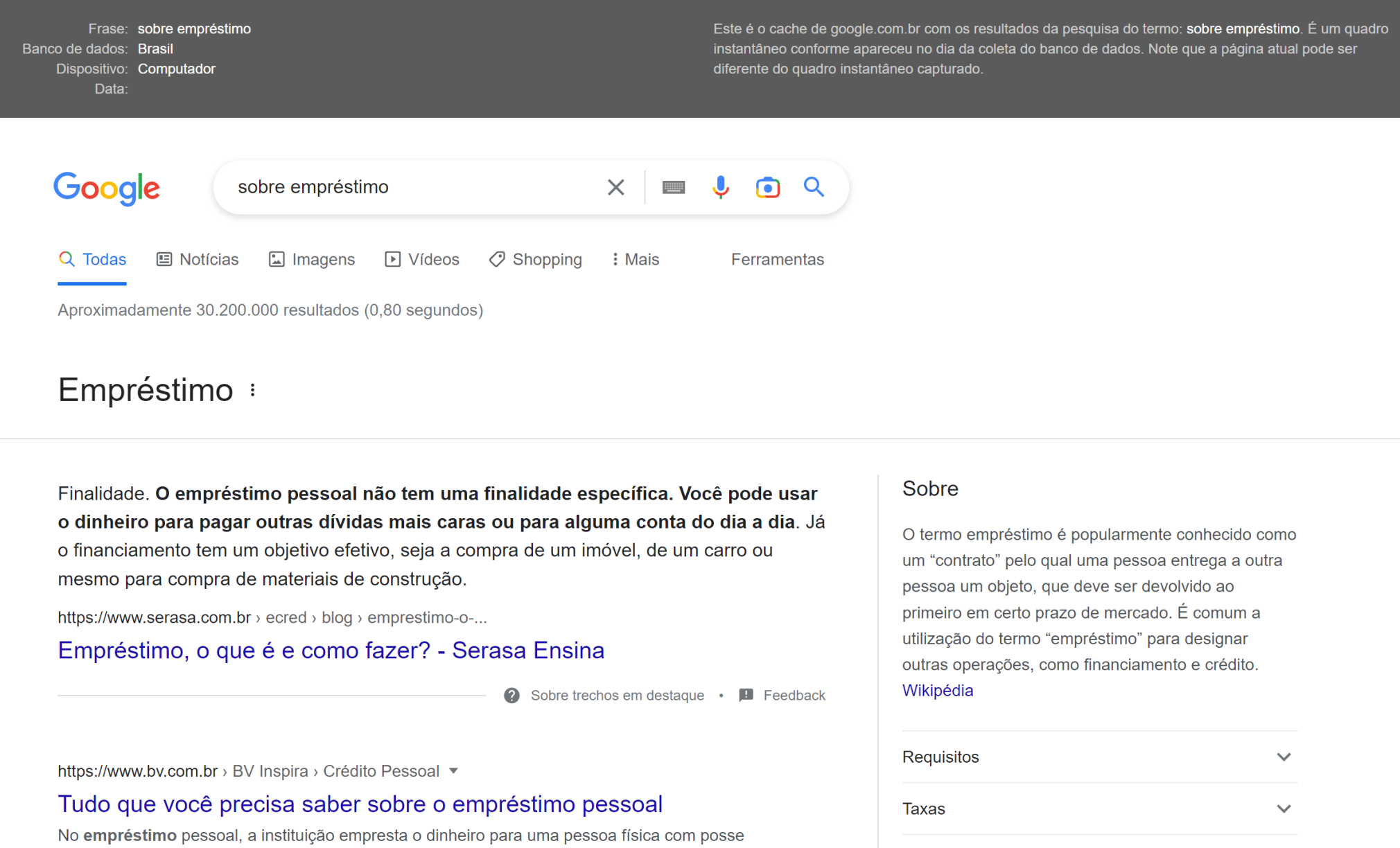Open Serasa Ensina result link

click(x=331, y=650)
